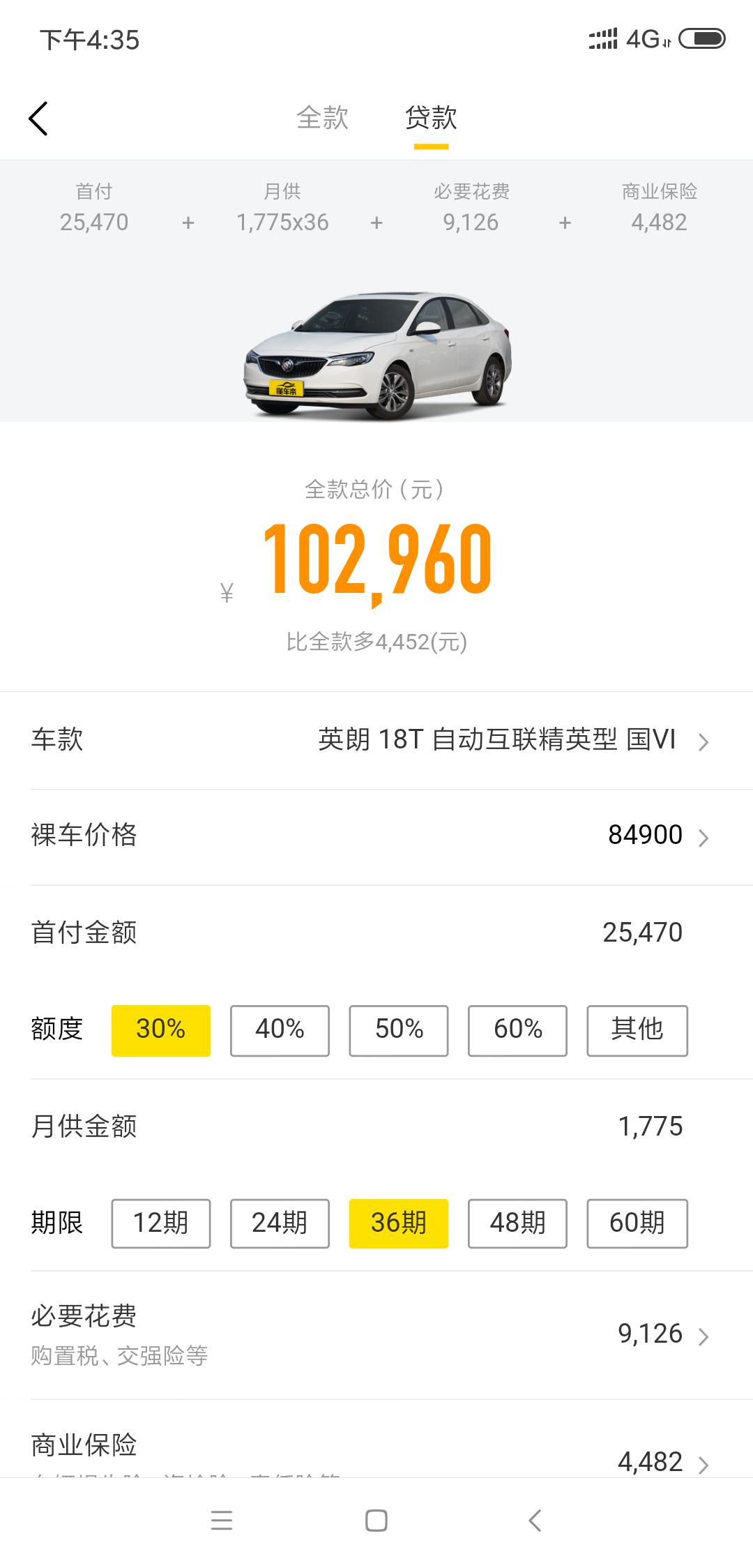Expand 商业保险 details arrow
753x1568 pixels.
pyautogui.click(x=703, y=1463)
